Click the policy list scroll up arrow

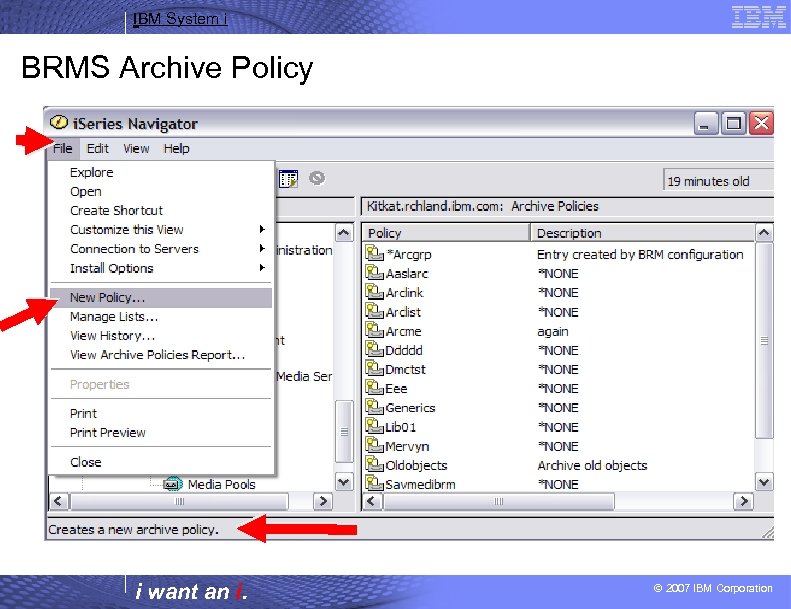[x=764, y=233]
